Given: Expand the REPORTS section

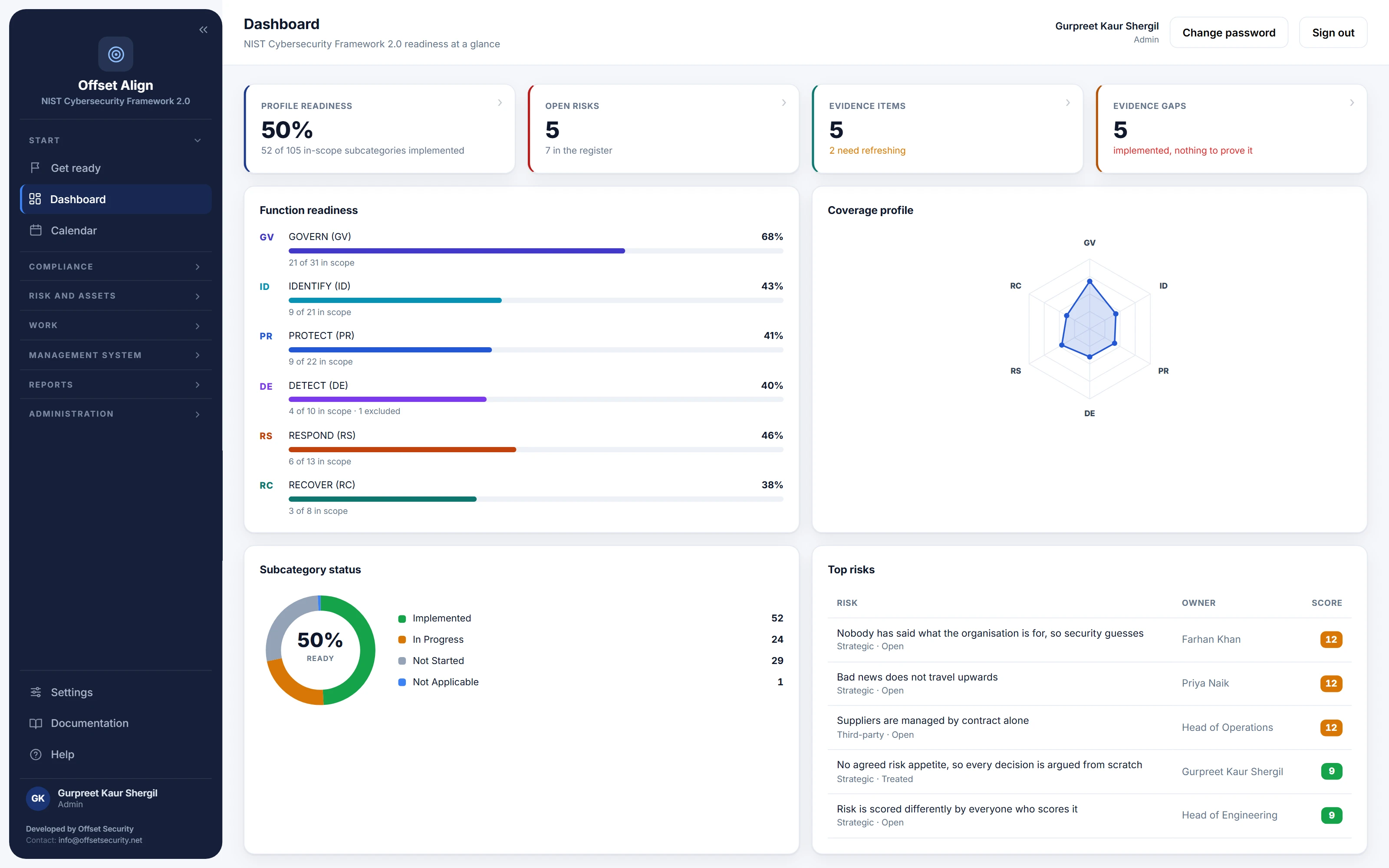Looking at the screenshot, I should [x=115, y=385].
